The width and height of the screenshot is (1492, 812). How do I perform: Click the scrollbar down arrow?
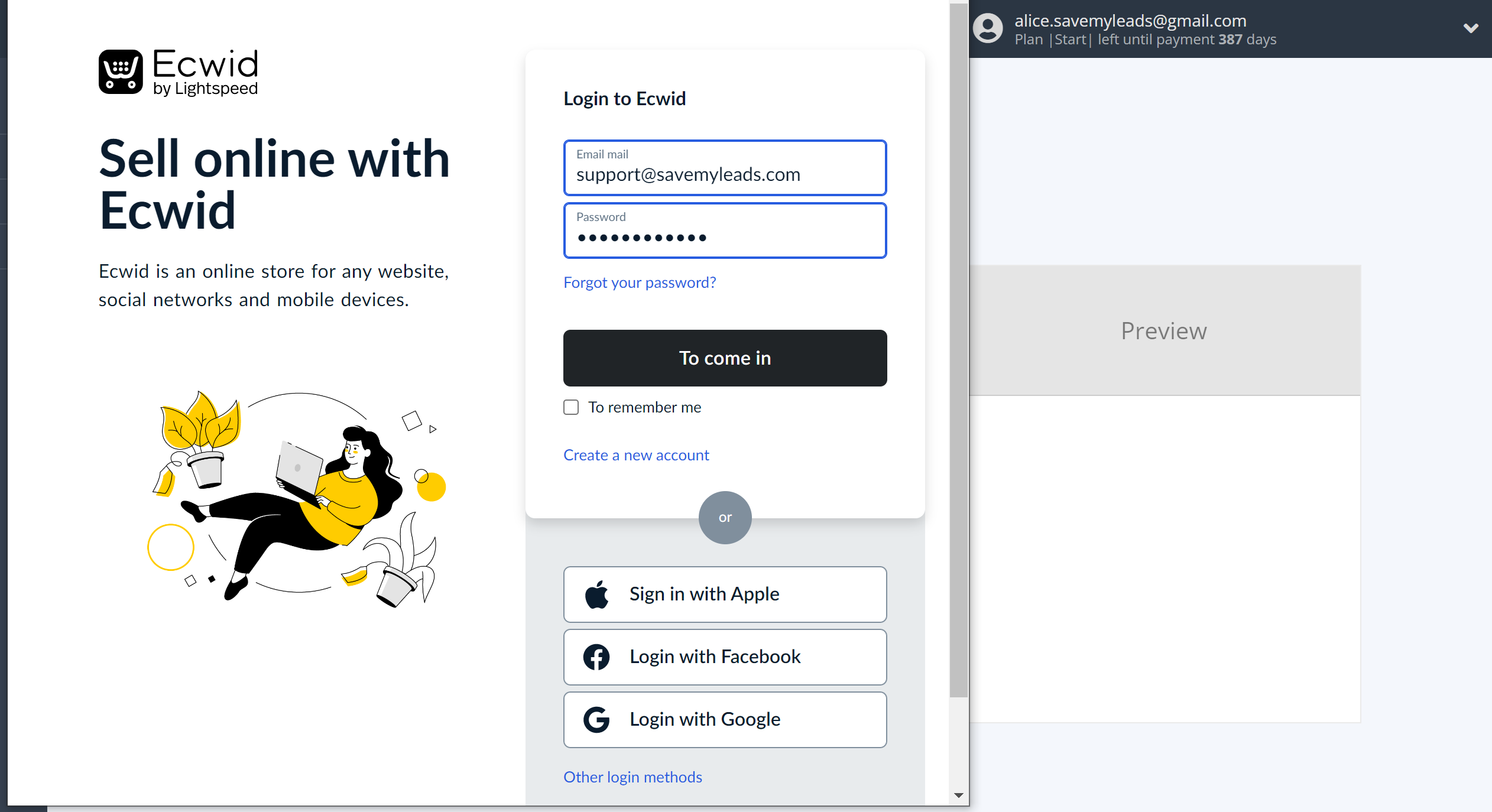[x=959, y=795]
